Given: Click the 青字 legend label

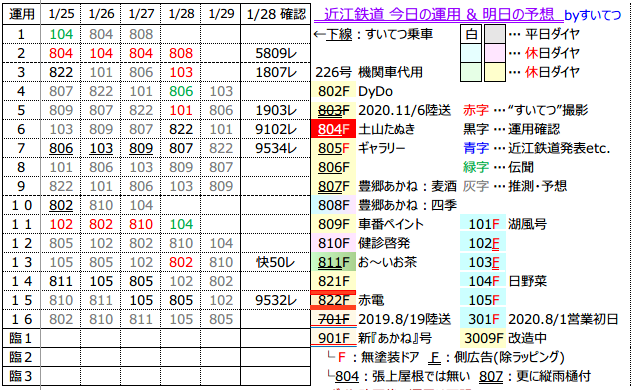Looking at the screenshot, I should [476, 149].
